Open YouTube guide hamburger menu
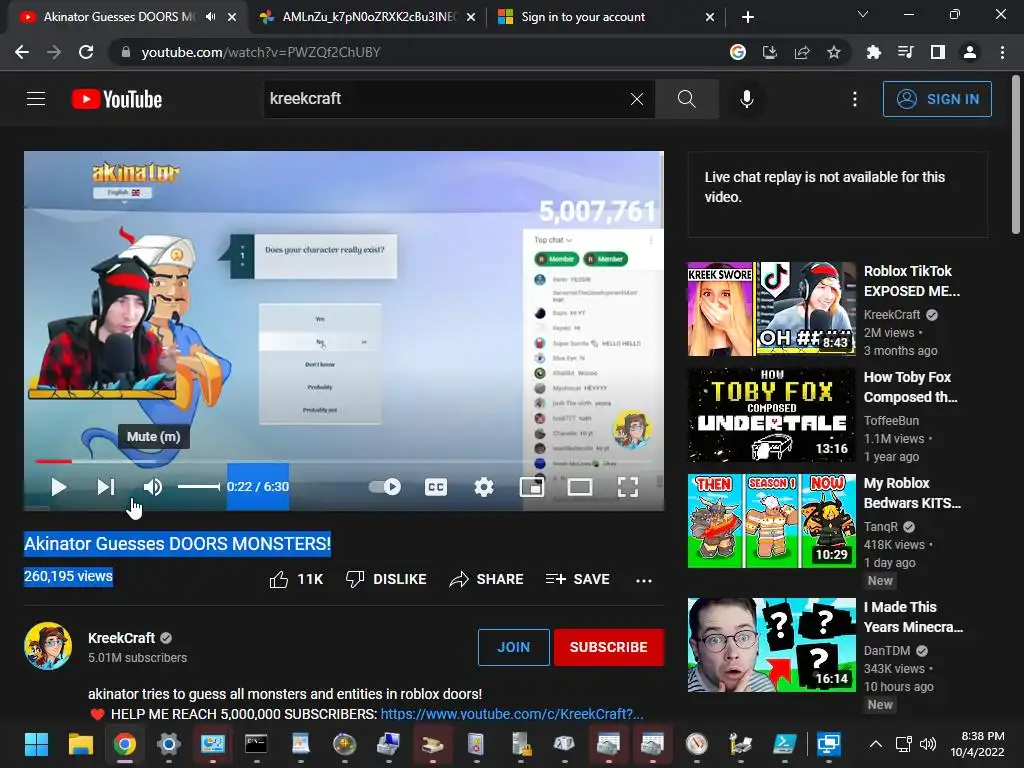The width and height of the screenshot is (1024, 768). [36, 99]
